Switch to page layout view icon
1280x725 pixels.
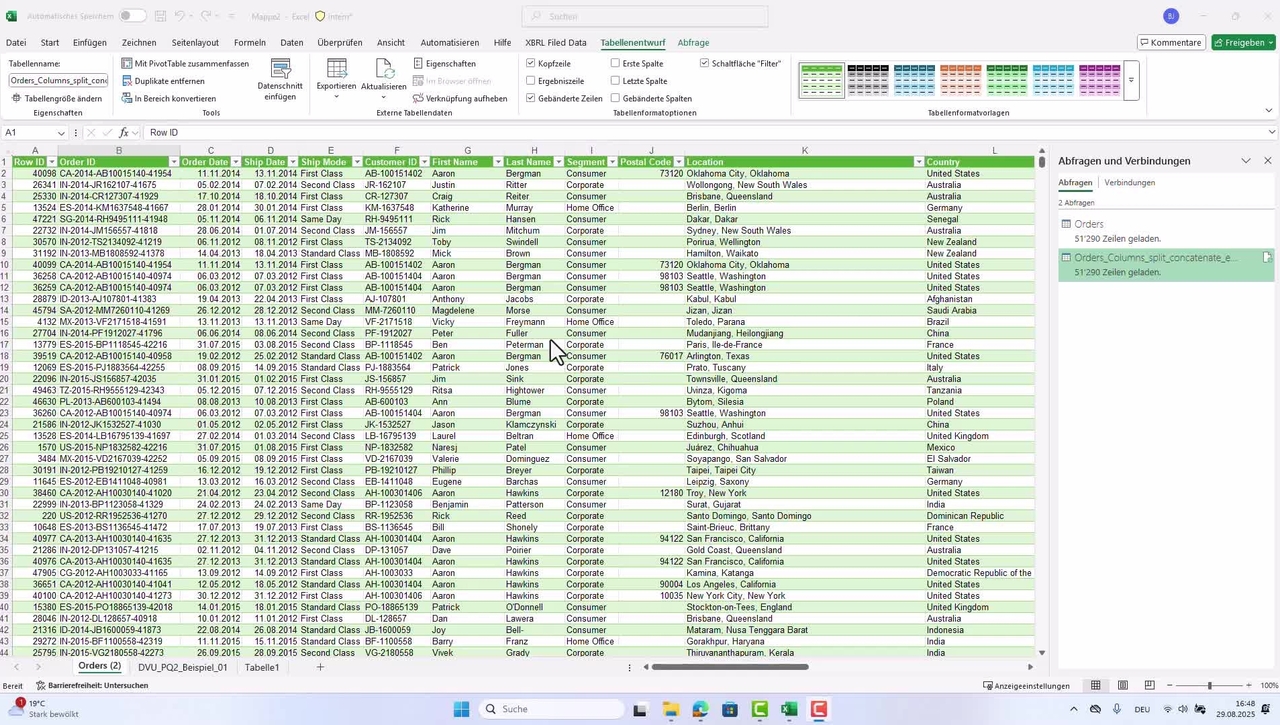pyautogui.click(x=1123, y=685)
